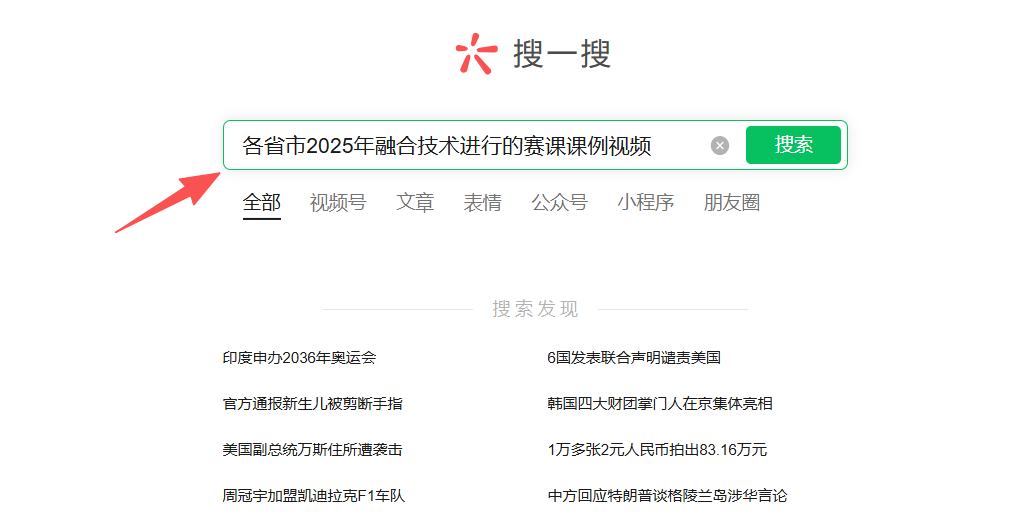Open 1万多张2元人民币拍出83.16万元 topic
Screen dimensions: 1011x531
[x=657, y=450]
